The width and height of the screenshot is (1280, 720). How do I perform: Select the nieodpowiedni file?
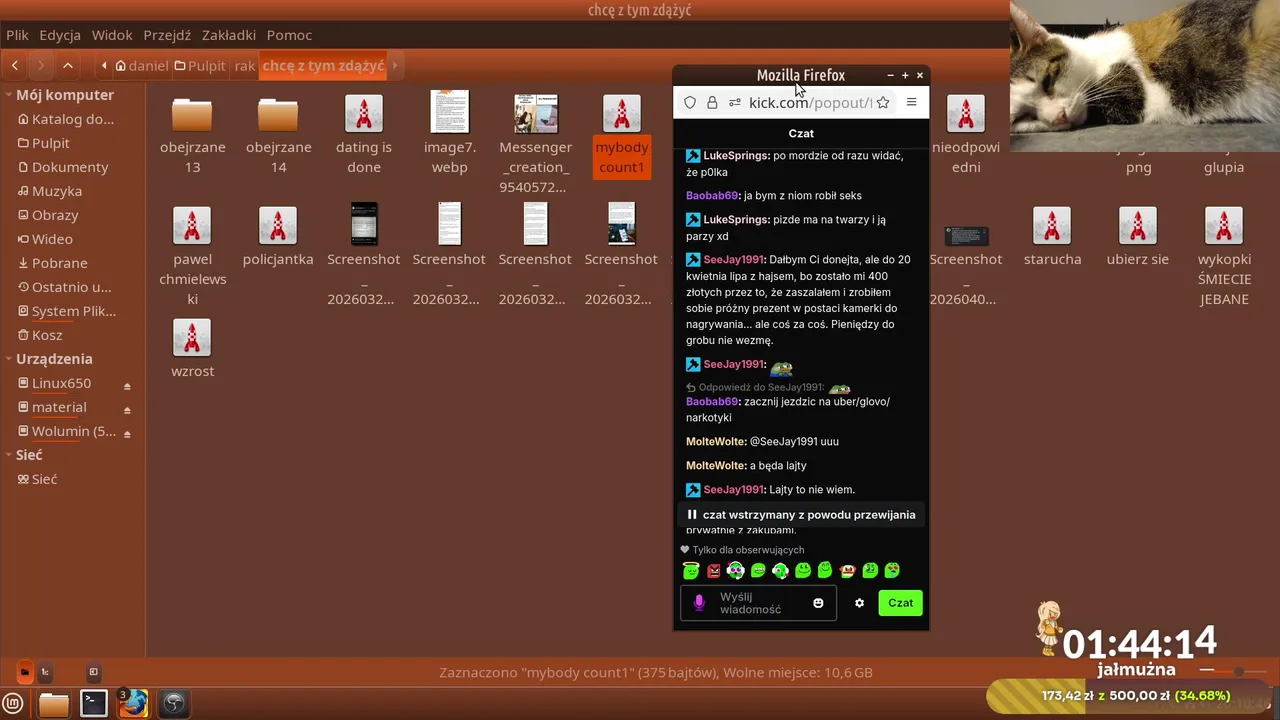point(966,134)
